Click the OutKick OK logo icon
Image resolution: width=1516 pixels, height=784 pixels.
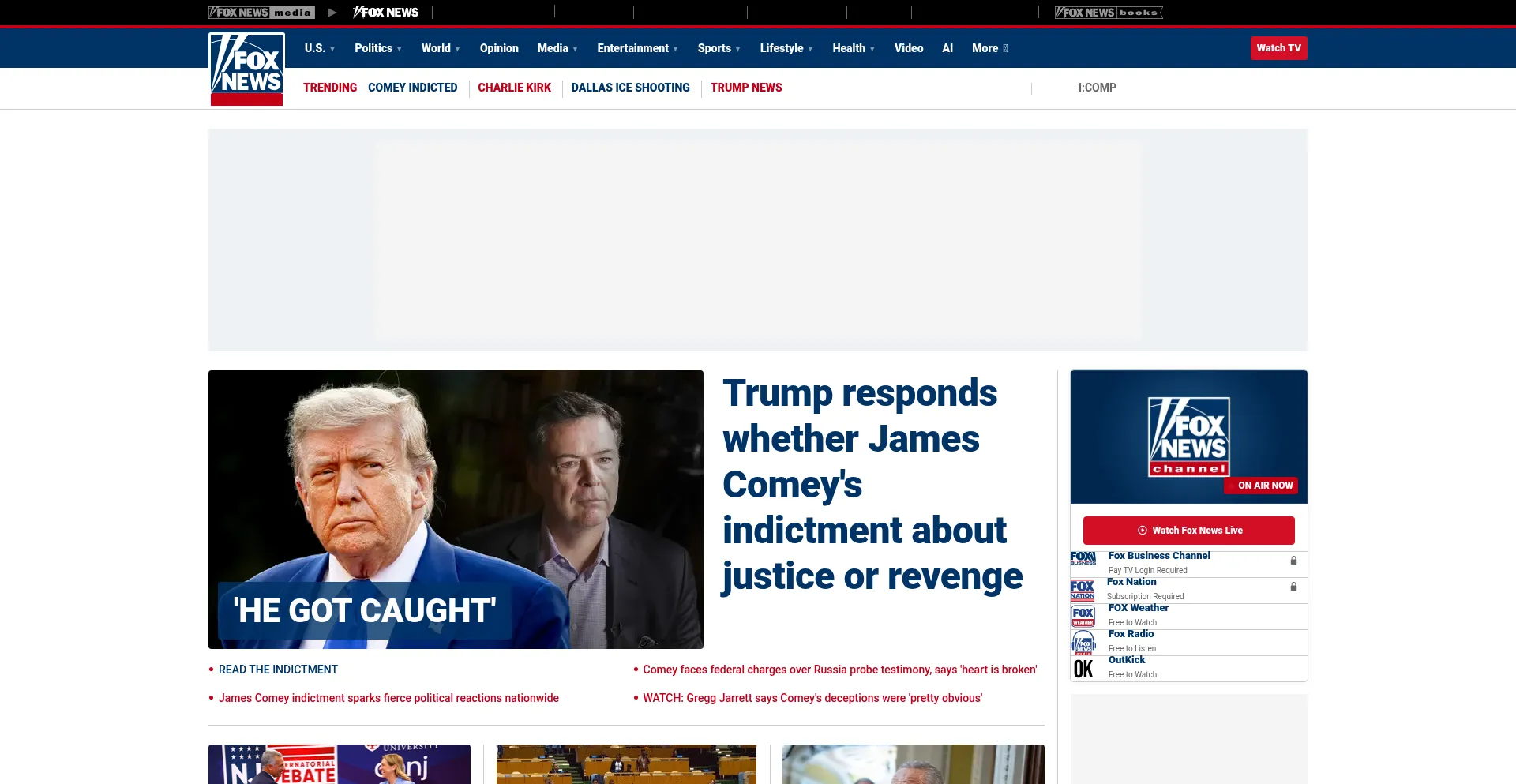click(1083, 669)
